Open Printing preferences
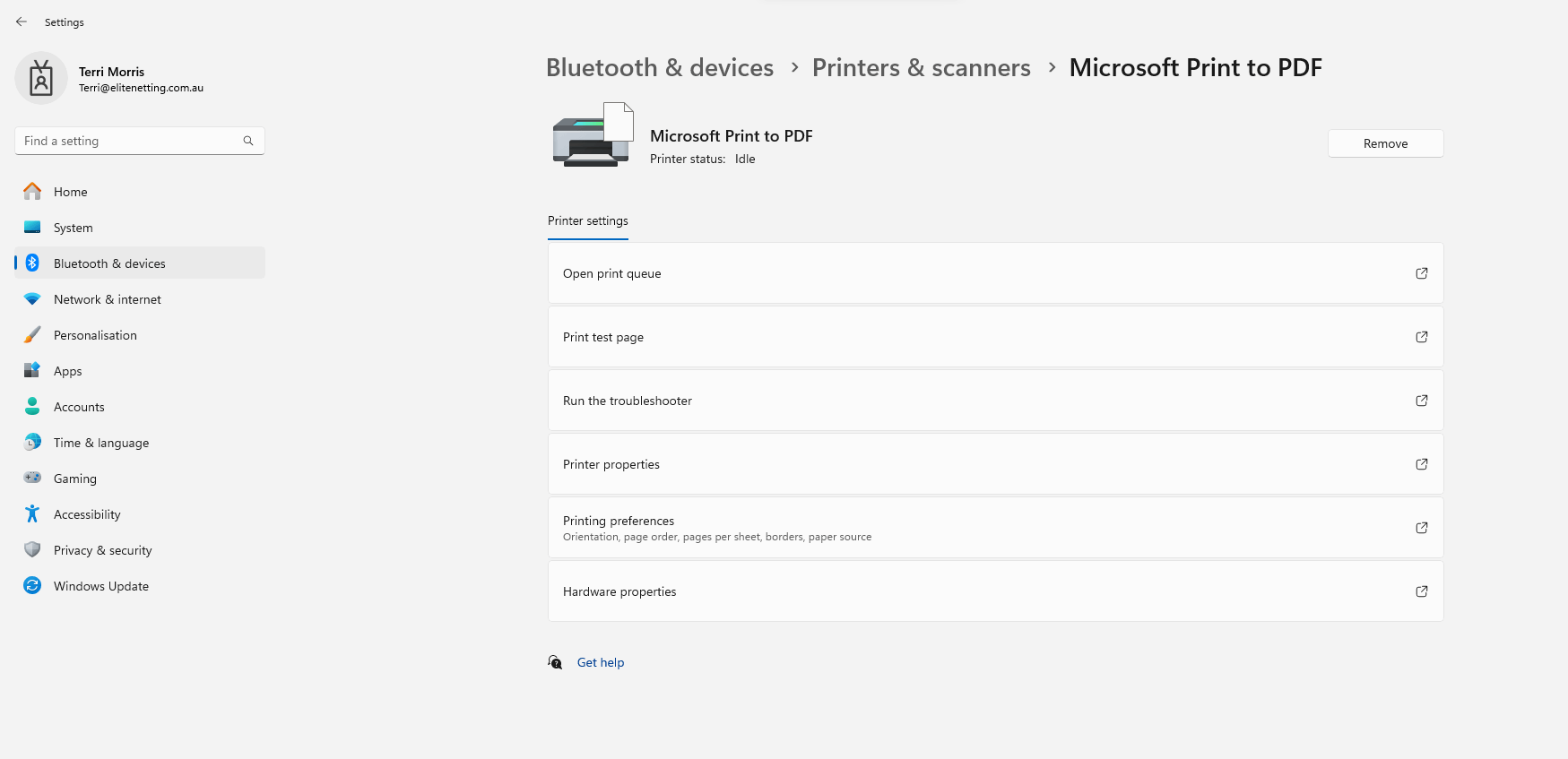 995,528
